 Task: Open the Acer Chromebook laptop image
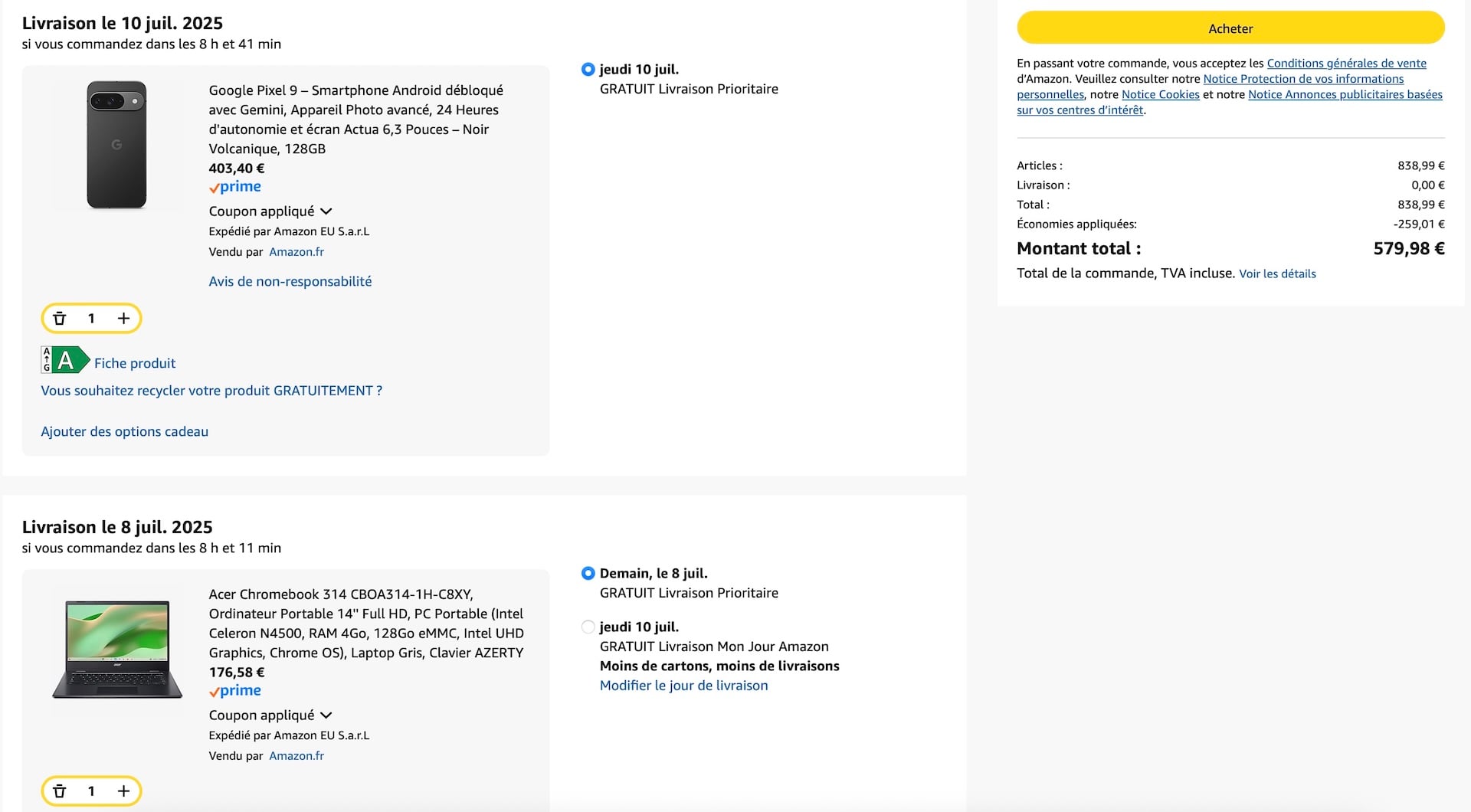[x=117, y=650]
